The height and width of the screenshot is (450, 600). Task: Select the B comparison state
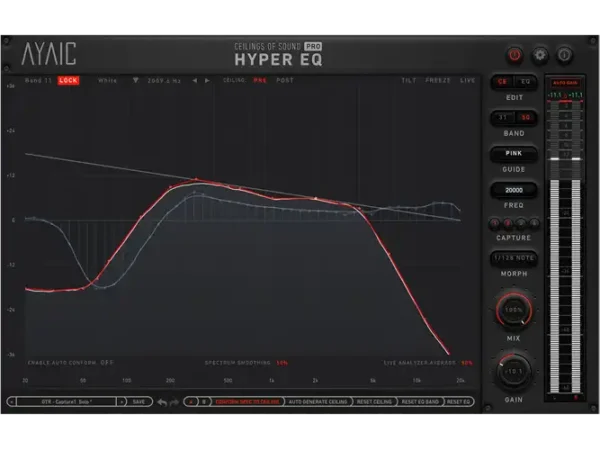click(x=204, y=402)
